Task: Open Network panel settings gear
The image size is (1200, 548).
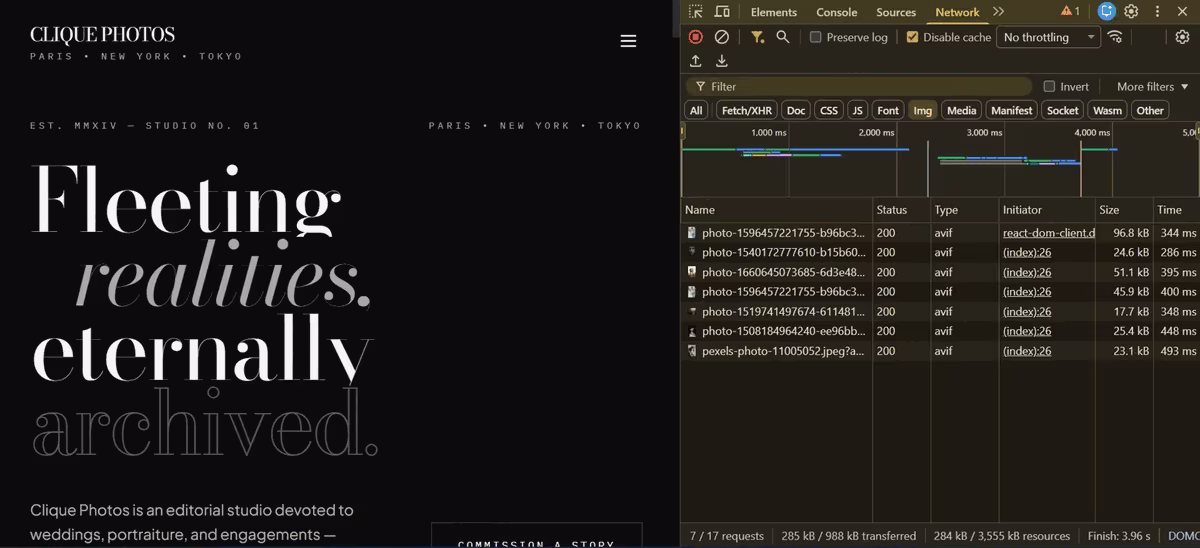Action: 1182,37
